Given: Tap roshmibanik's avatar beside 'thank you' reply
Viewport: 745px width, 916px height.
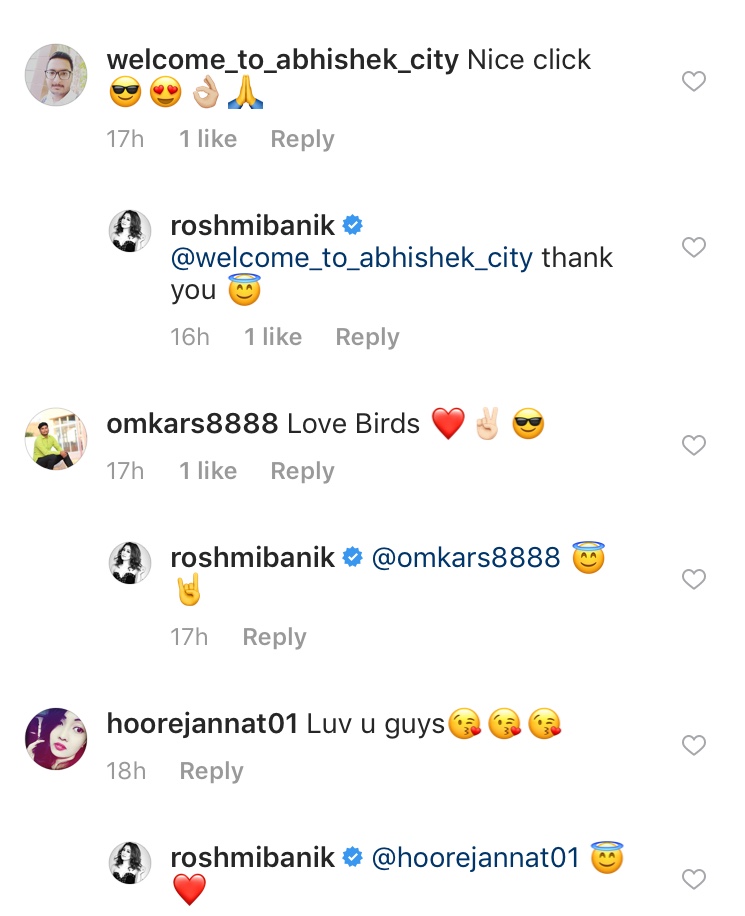Looking at the screenshot, I should (130, 232).
